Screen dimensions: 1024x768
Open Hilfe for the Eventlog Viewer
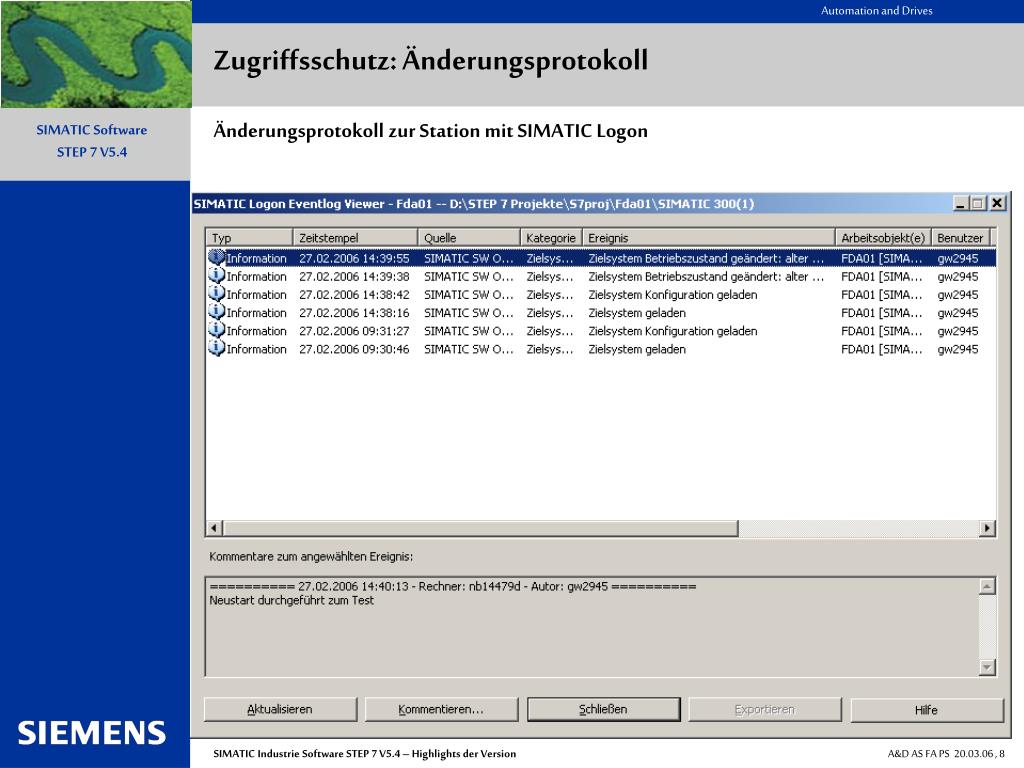coord(926,709)
